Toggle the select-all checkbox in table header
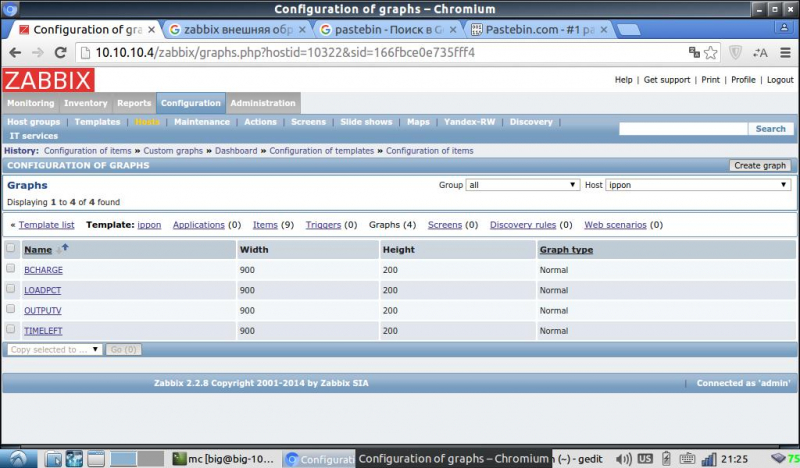800x468 pixels. [11, 249]
